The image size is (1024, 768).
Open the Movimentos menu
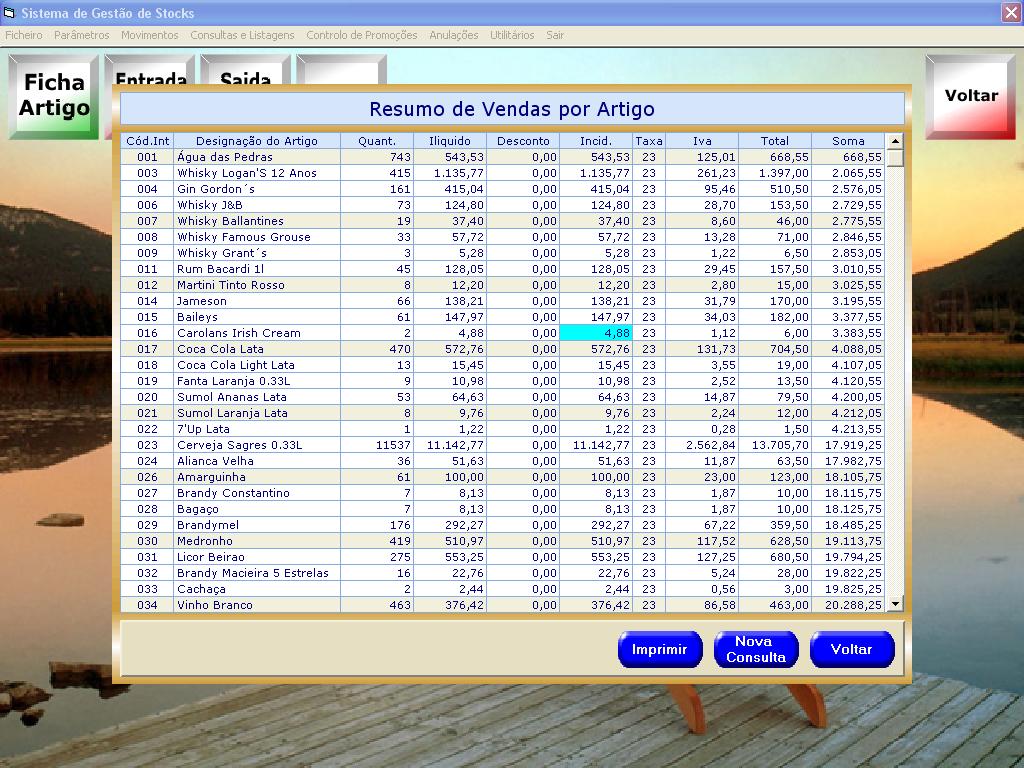pos(149,35)
